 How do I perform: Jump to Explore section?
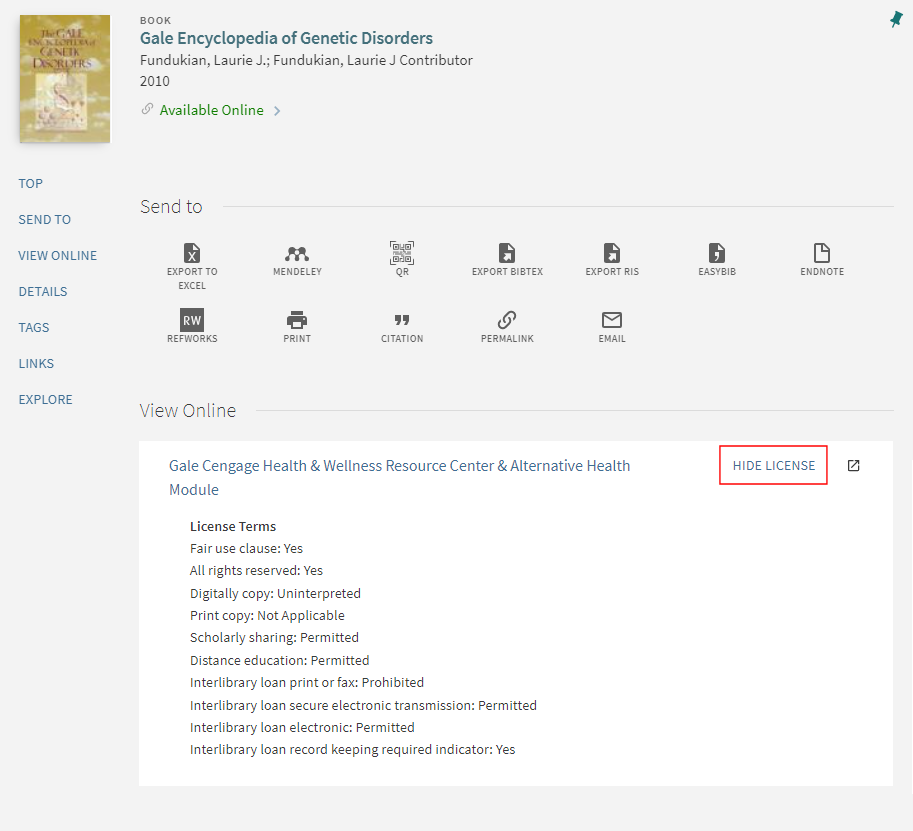(45, 400)
